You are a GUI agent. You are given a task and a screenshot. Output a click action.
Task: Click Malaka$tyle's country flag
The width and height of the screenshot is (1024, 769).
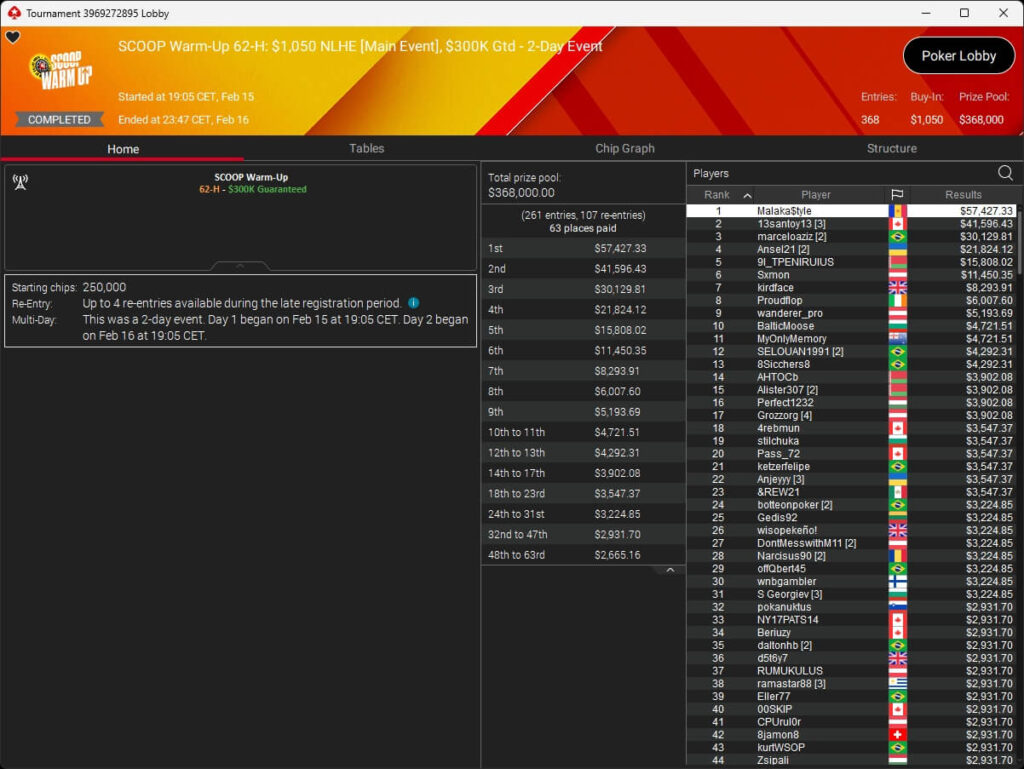click(897, 211)
